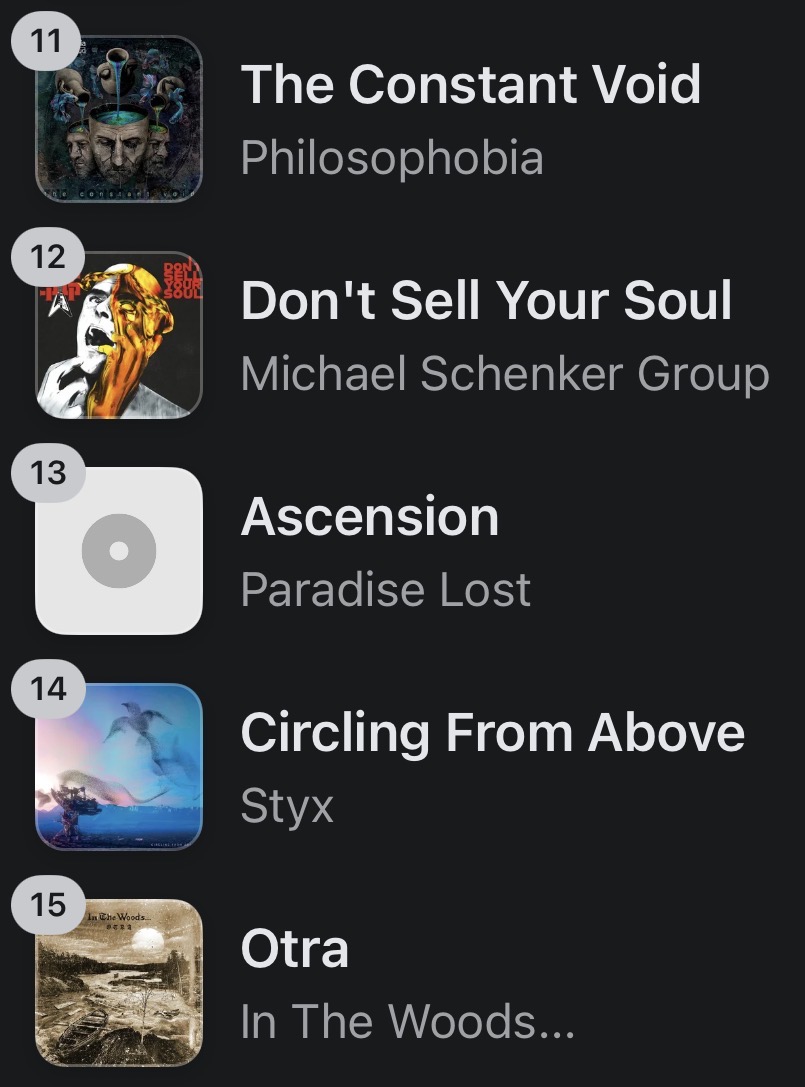Open the Ascension album entry

tap(370, 517)
